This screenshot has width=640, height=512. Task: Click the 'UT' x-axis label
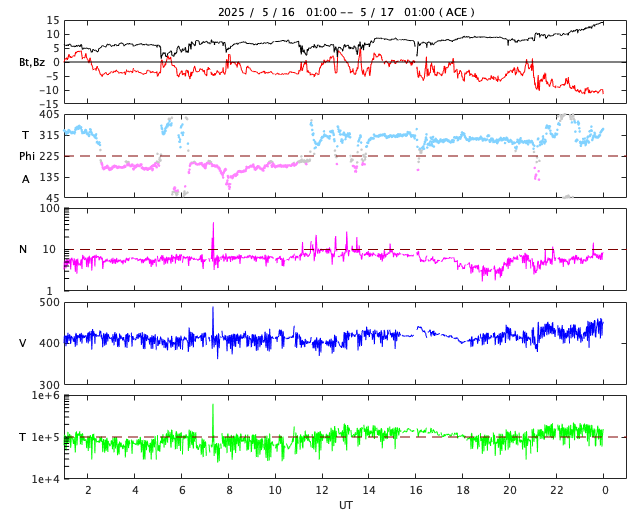[x=345, y=505]
